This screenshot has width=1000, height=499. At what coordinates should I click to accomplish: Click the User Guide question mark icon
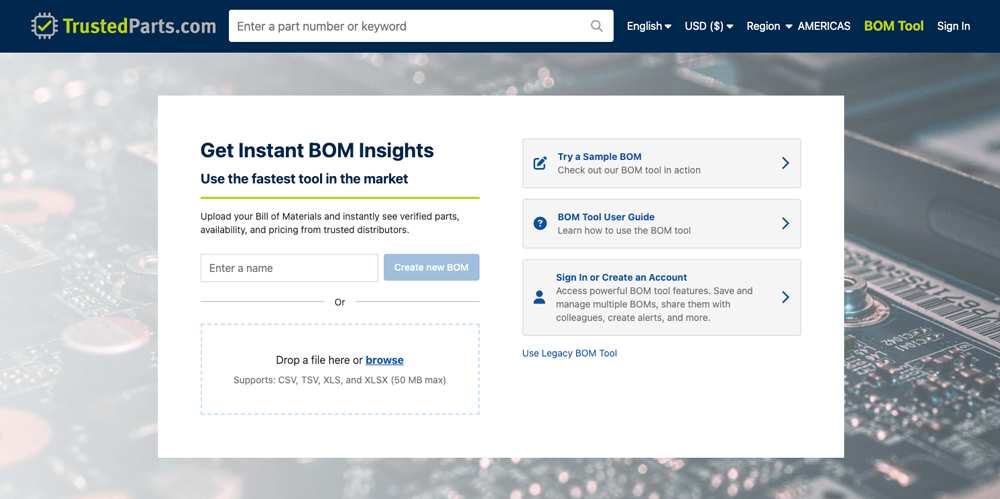coord(540,223)
